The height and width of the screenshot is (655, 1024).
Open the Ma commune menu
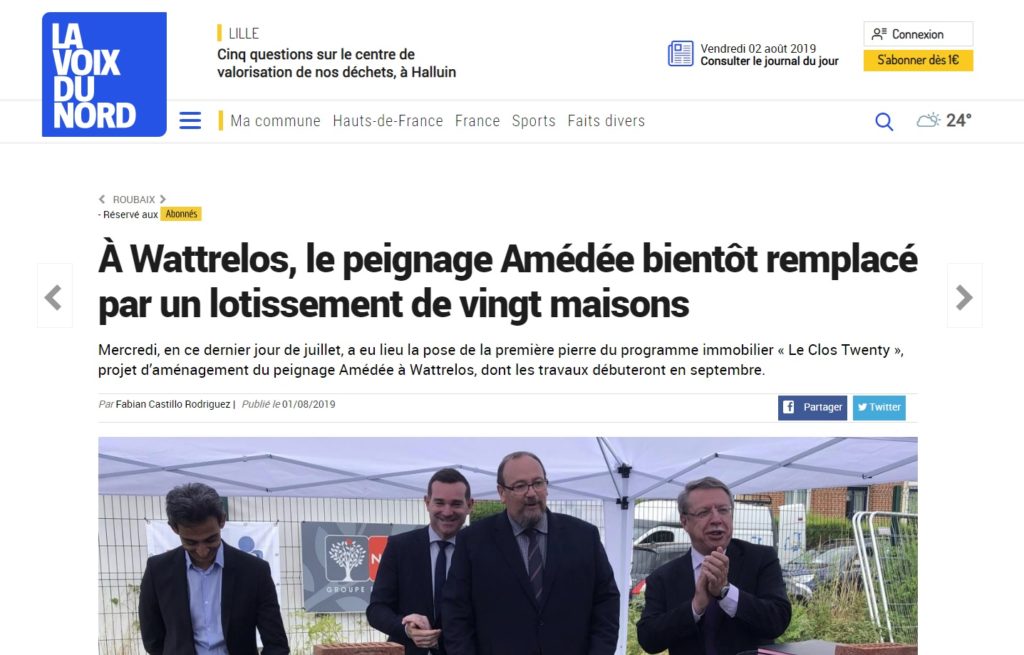(275, 121)
